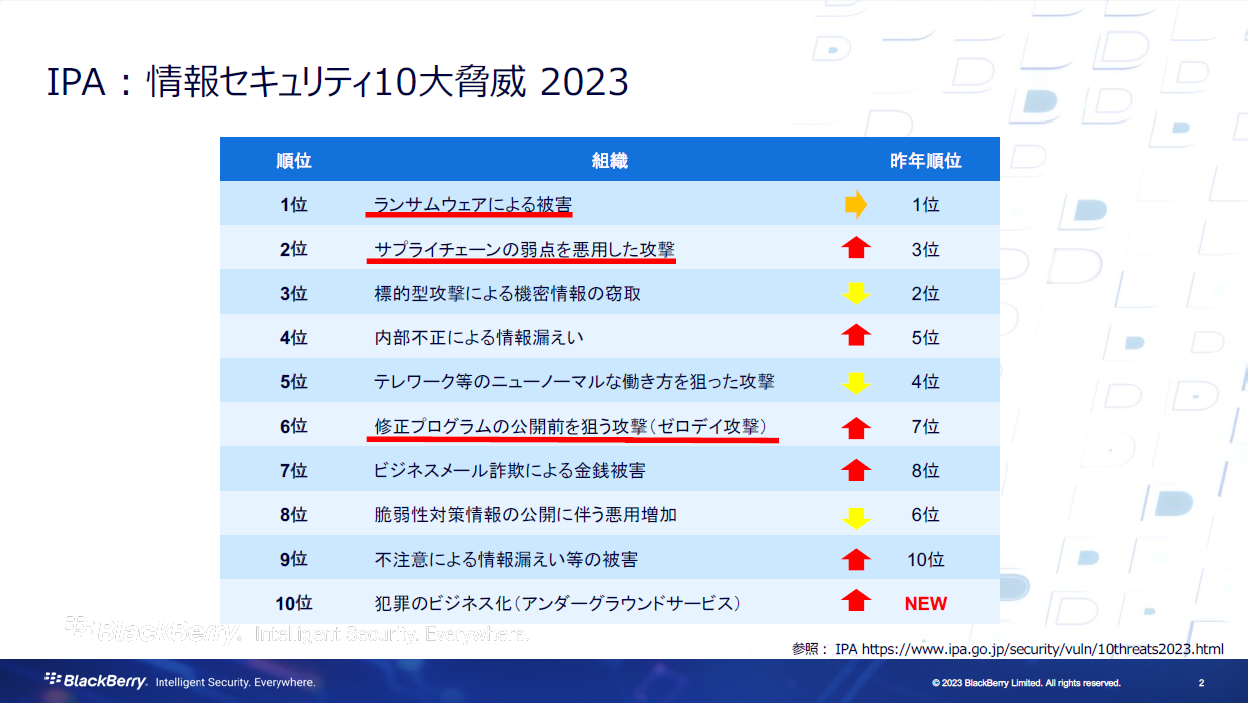Select the 昨年順位 column header
Image resolution: width=1248 pixels, height=703 pixels.
click(x=927, y=159)
